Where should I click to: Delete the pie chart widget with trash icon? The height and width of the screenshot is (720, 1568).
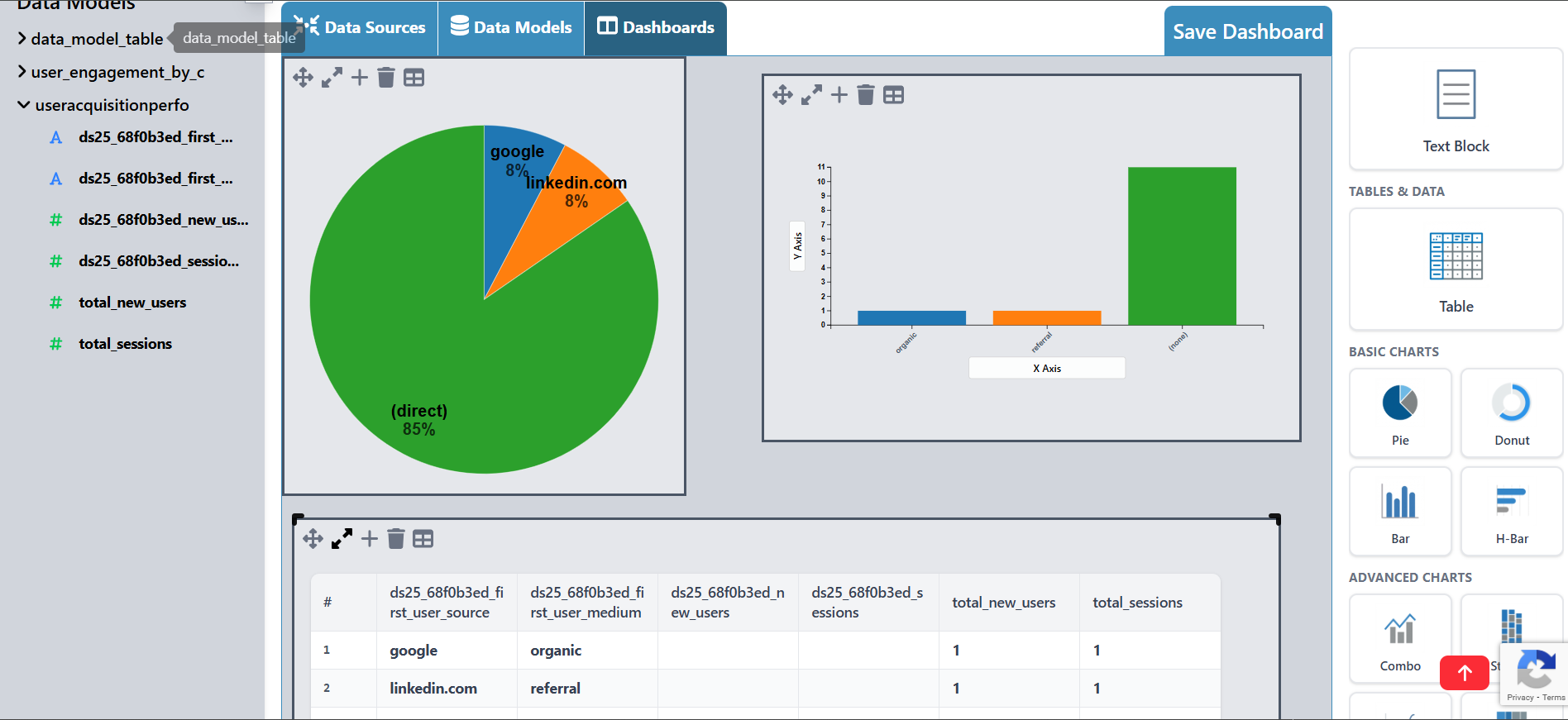[385, 78]
